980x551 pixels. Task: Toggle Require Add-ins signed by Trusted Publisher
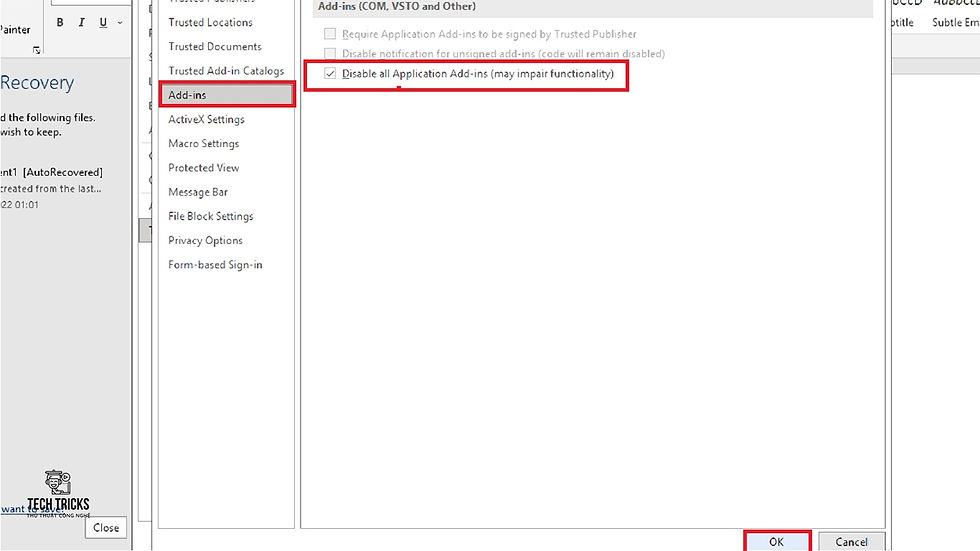pos(330,34)
